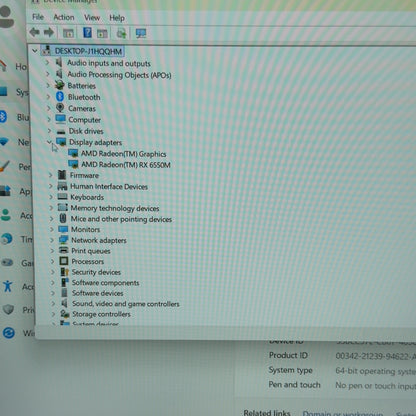Expand the Processors category
Image resolution: width=416 pixels, height=416 pixels.
52,261
